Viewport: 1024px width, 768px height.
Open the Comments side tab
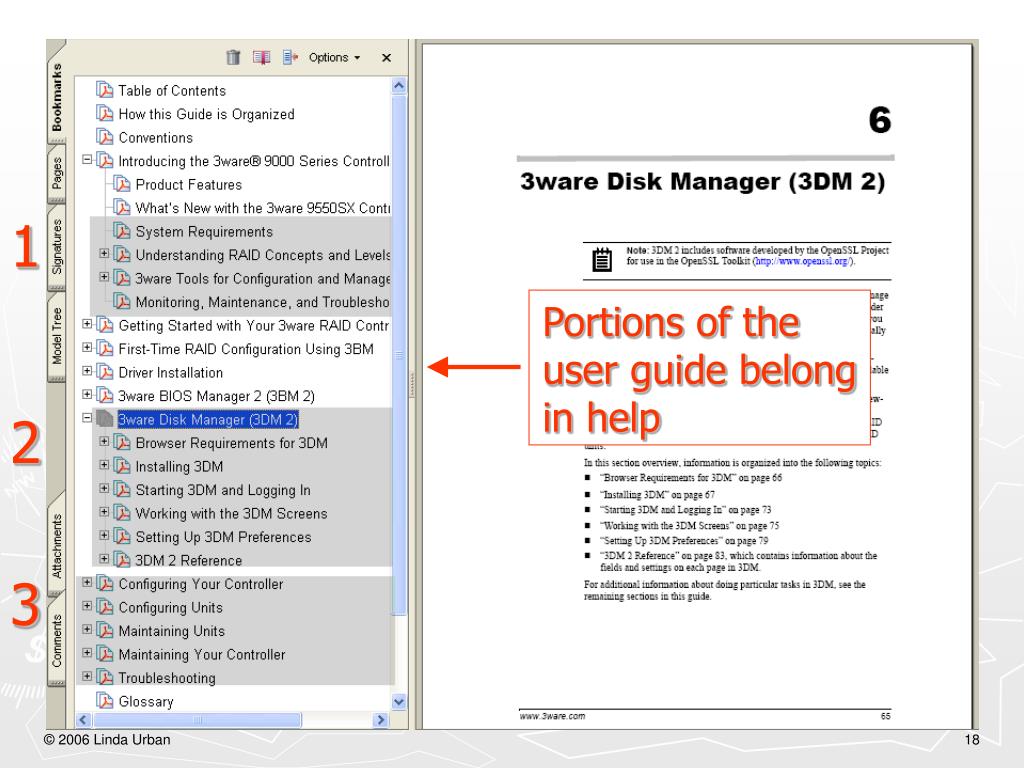[57, 641]
